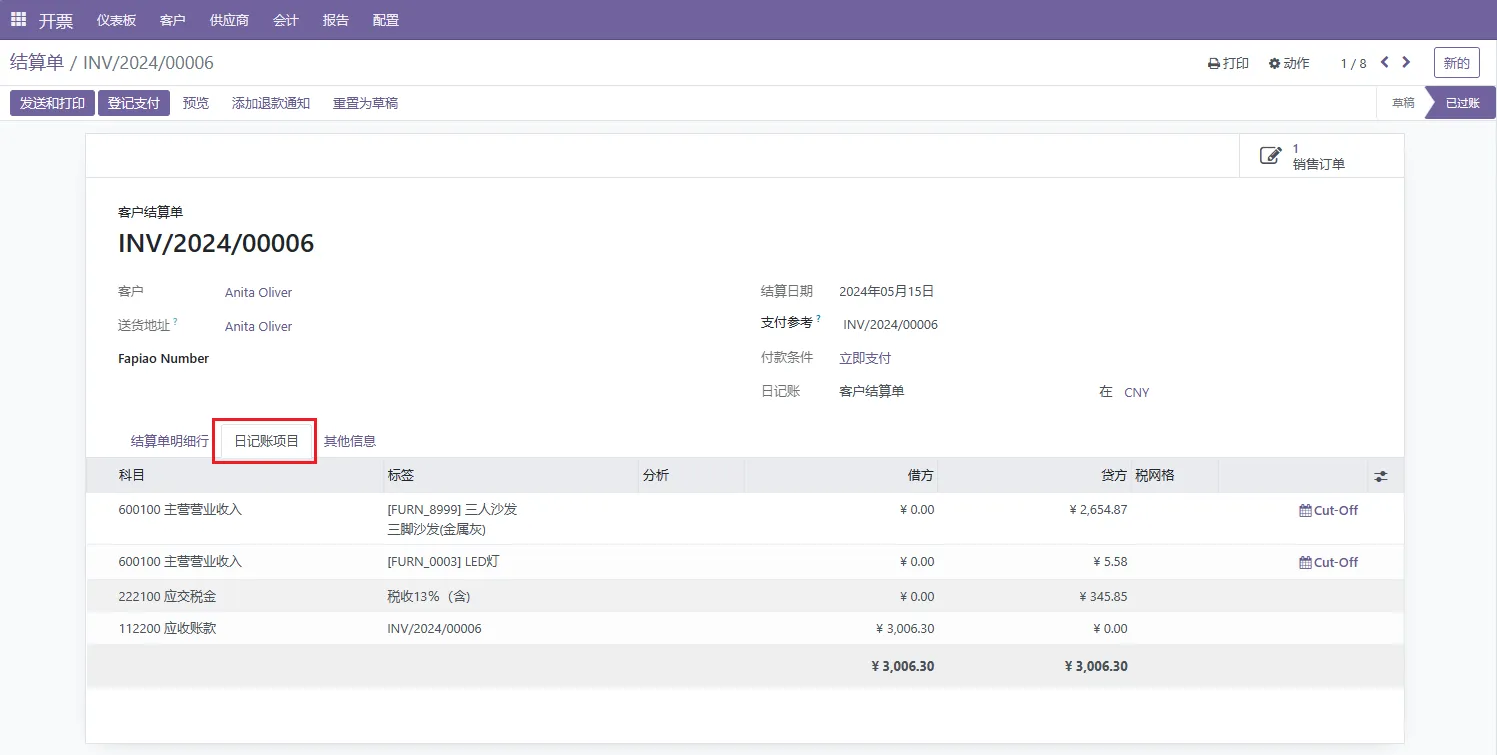The height and width of the screenshot is (755, 1497).
Task: Open the apps grid menu icon
Action: [18, 19]
